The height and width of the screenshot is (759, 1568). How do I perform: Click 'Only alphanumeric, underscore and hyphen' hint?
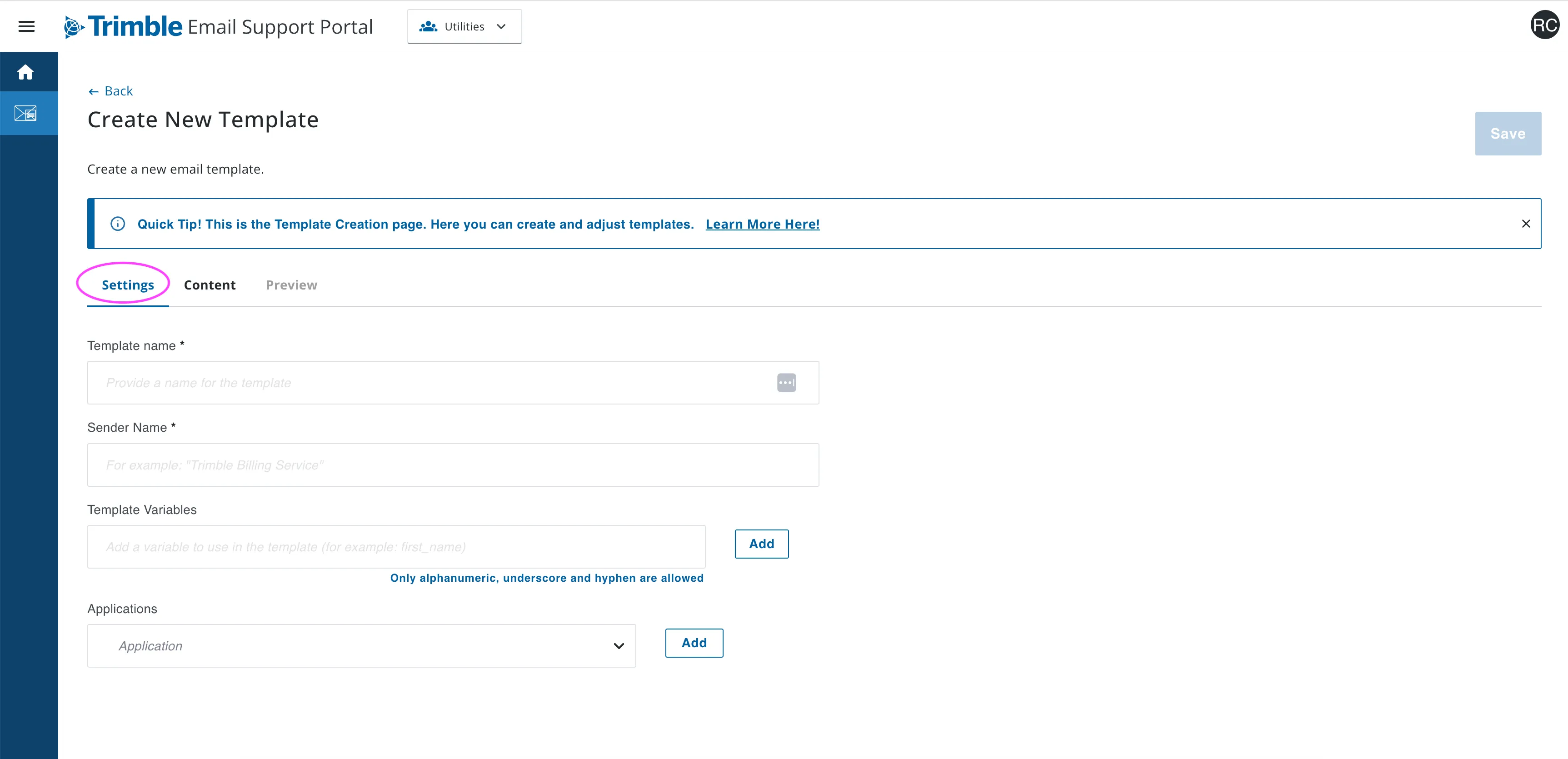pyautogui.click(x=547, y=578)
